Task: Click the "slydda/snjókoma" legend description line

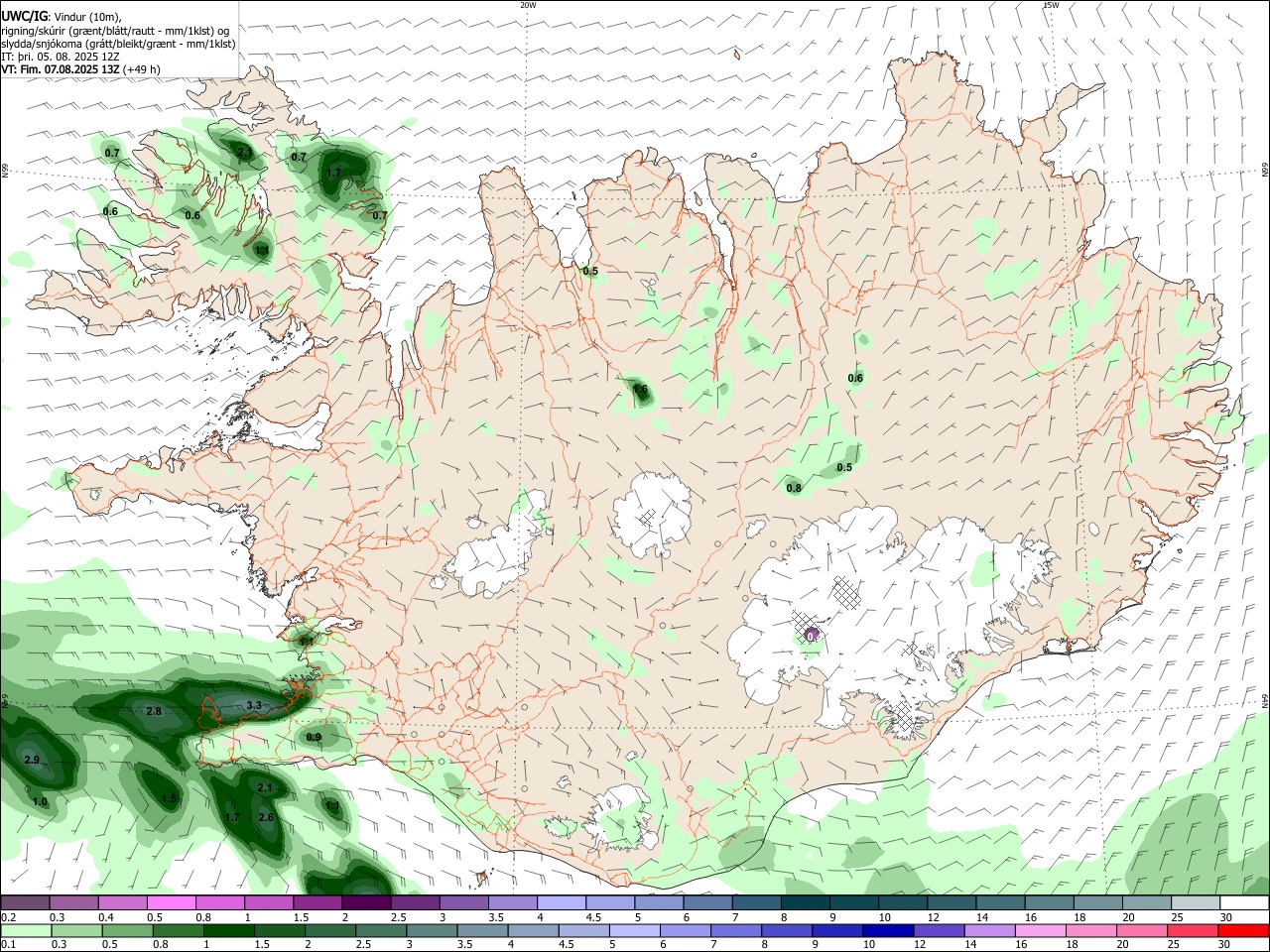Action: [x=118, y=44]
